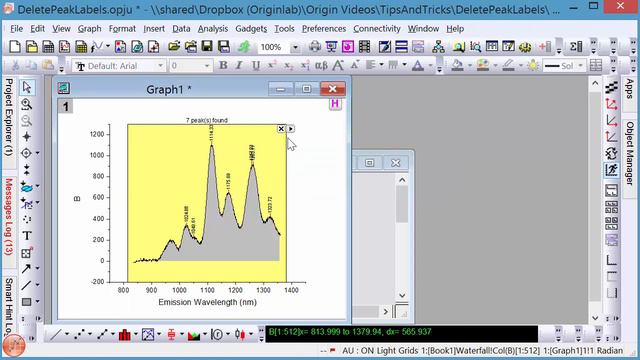640x360 pixels.
Task: Open the Slide Show of Graphs icon
Action: tap(331, 47)
